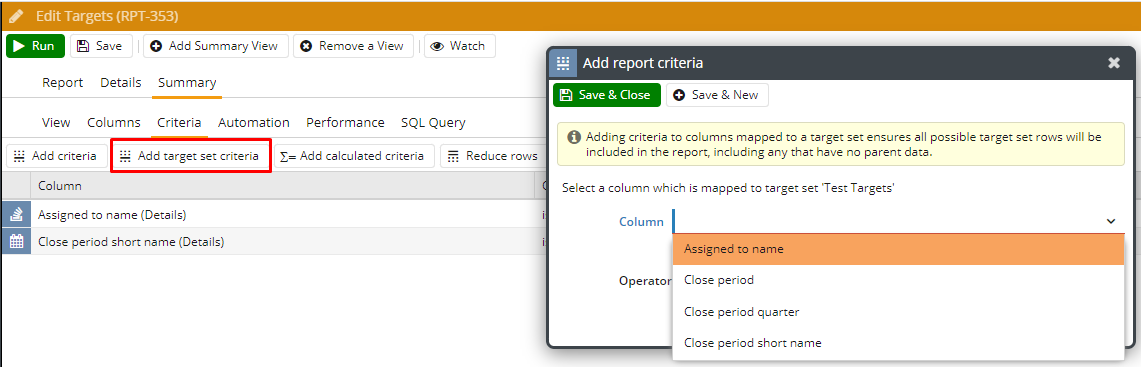
Task: Switch to the Details tab
Action: [x=121, y=83]
